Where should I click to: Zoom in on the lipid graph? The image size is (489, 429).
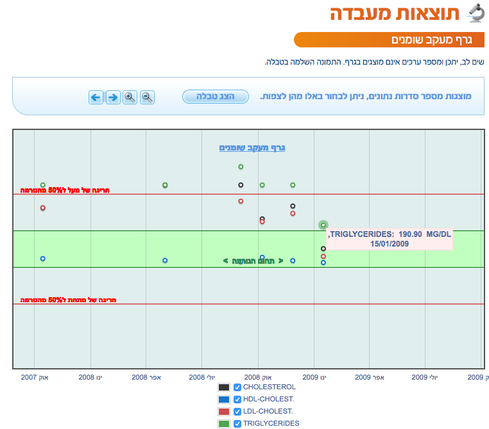[130, 97]
